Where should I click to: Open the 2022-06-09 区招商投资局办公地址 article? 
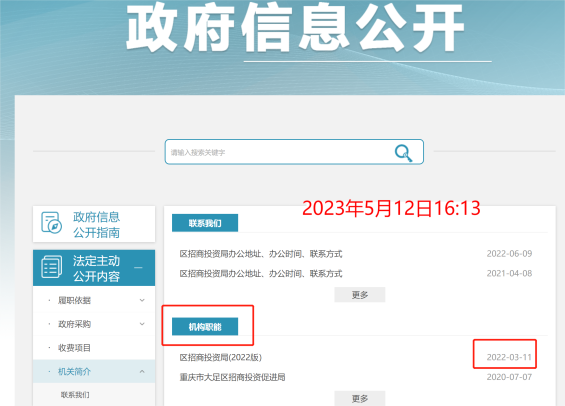(x=261, y=254)
